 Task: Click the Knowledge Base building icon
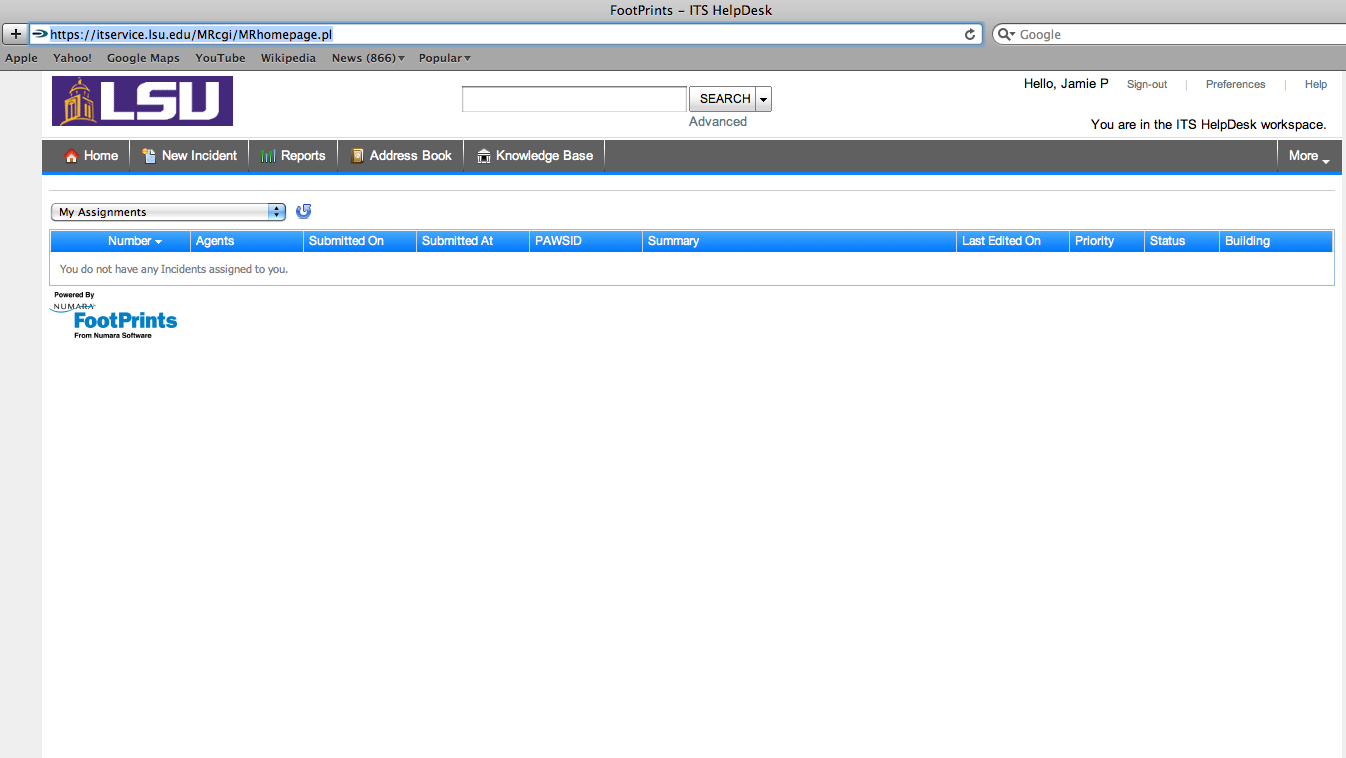(x=484, y=156)
